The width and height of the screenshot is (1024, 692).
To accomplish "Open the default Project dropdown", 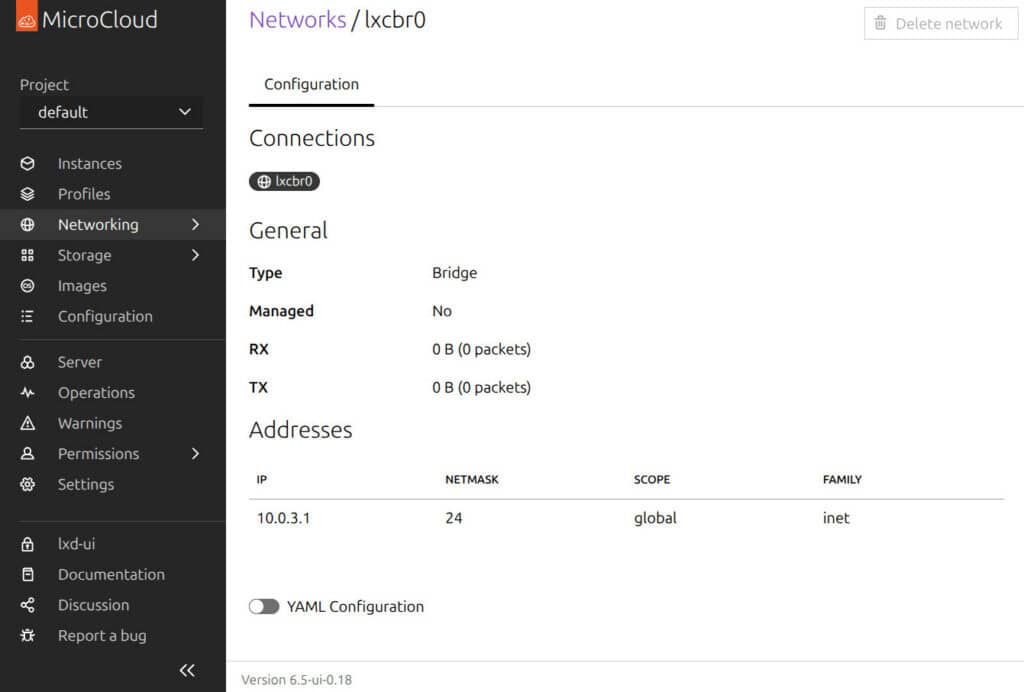I will 110,112.
